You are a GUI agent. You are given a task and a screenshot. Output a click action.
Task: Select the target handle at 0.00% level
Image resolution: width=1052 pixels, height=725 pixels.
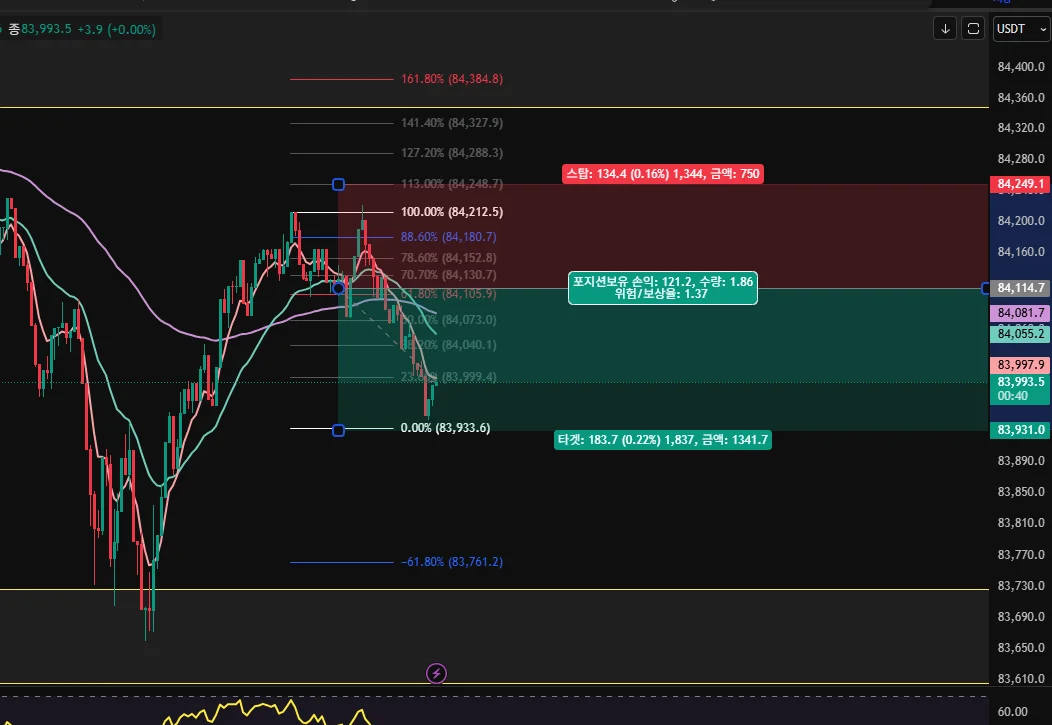click(x=339, y=430)
